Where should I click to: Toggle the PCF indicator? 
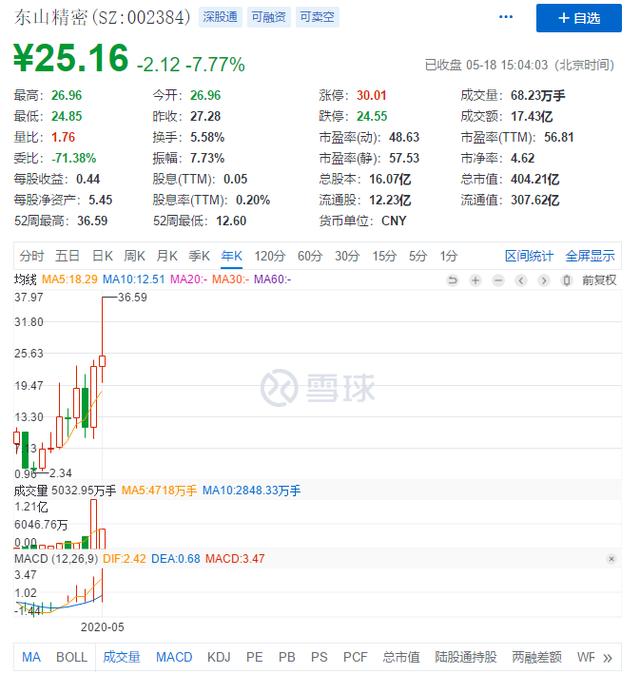click(x=355, y=658)
